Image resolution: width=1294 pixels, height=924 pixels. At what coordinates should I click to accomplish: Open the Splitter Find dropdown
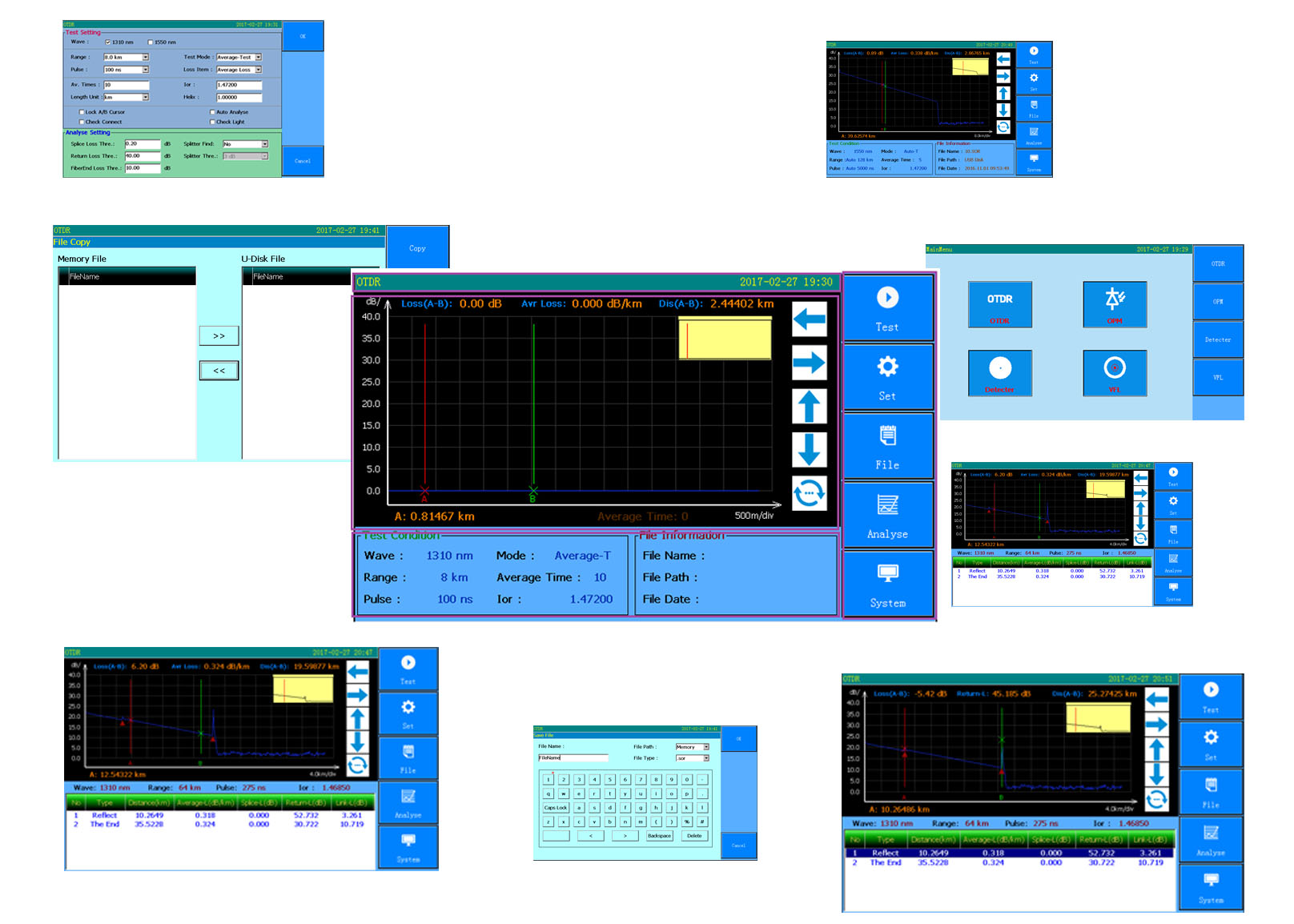[265, 144]
